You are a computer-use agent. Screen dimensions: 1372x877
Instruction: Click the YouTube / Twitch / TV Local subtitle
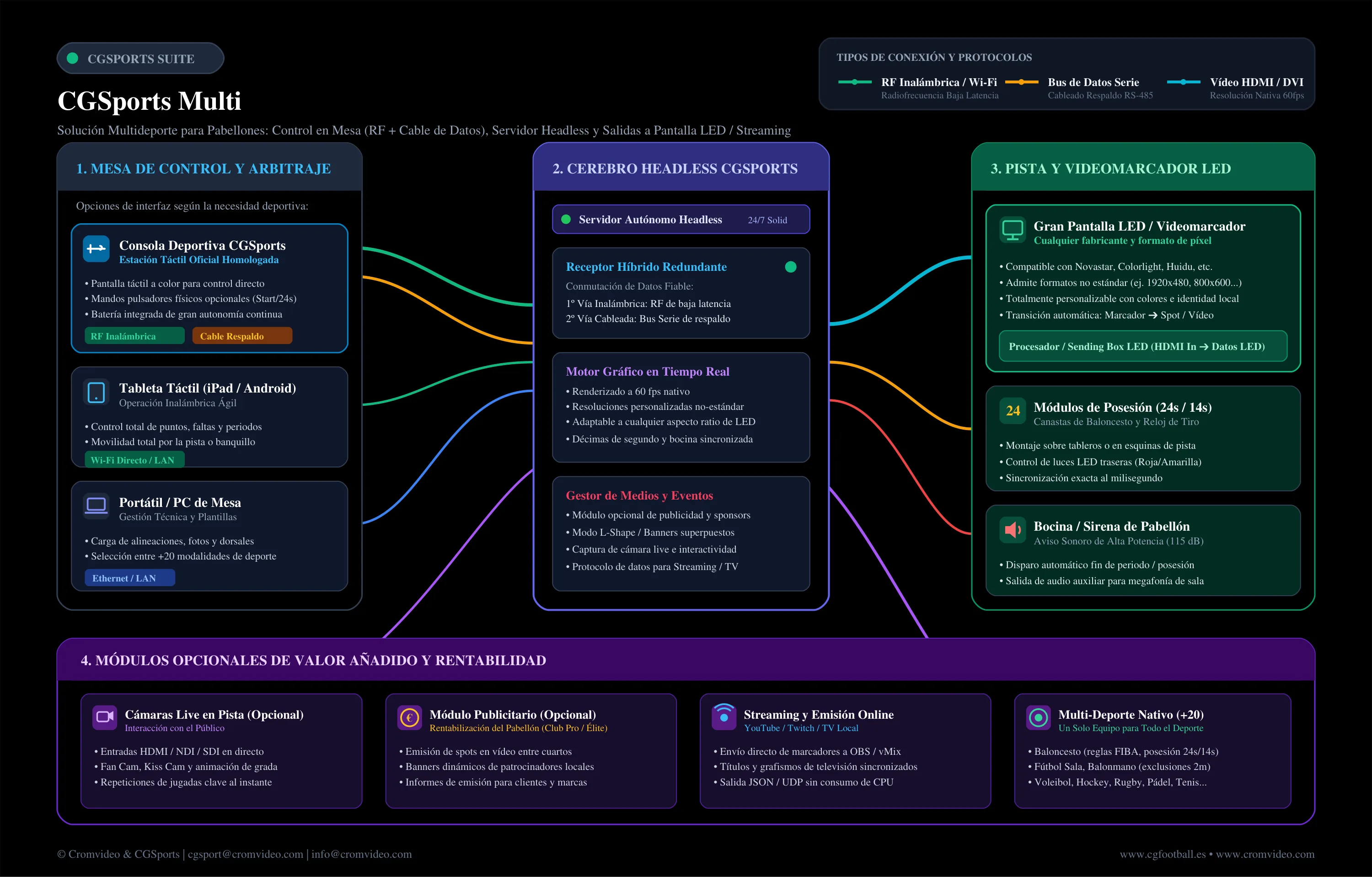pyautogui.click(x=801, y=728)
